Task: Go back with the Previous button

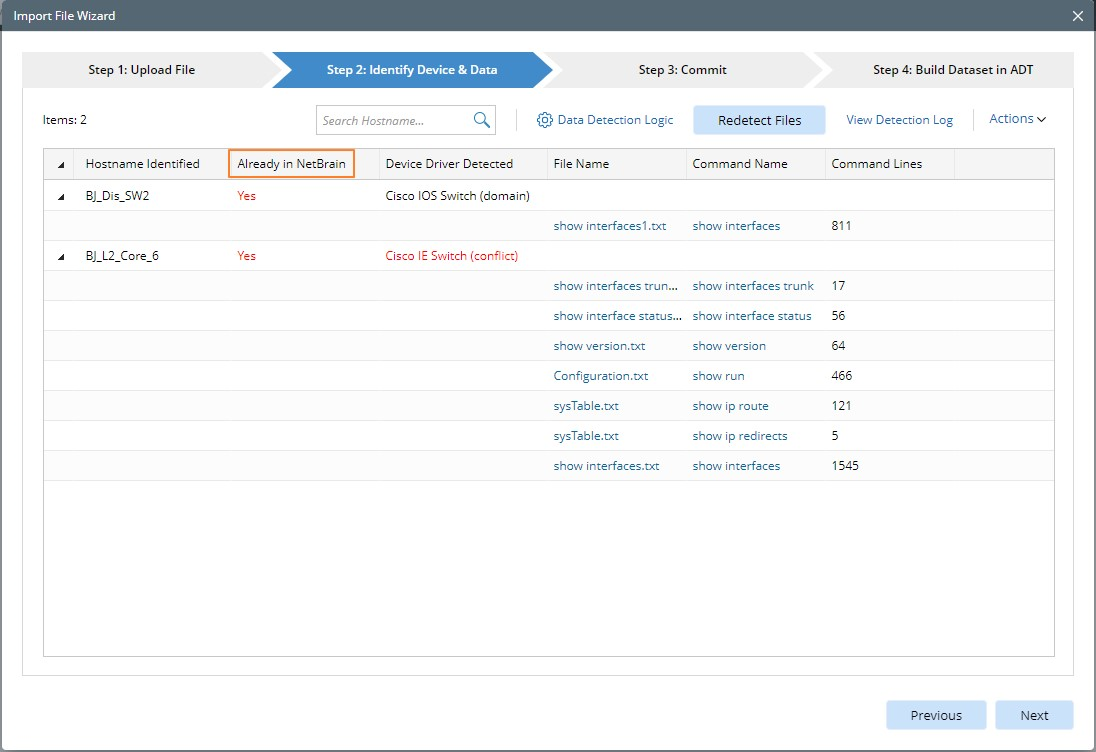Action: pos(936,715)
